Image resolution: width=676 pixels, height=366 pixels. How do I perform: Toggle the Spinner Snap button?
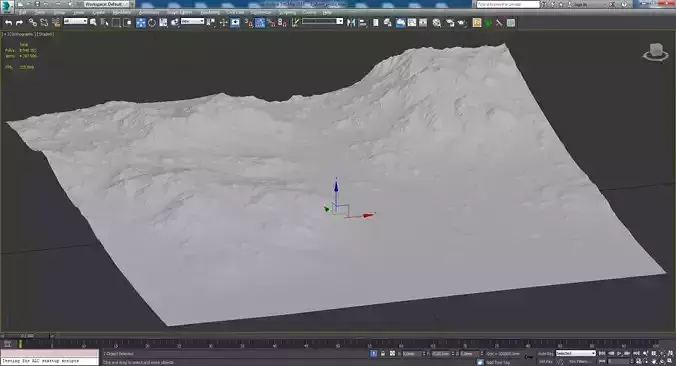point(282,22)
